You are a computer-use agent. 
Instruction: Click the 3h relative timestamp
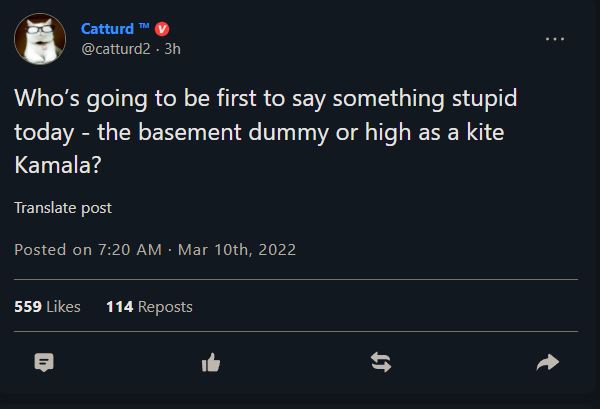172,49
